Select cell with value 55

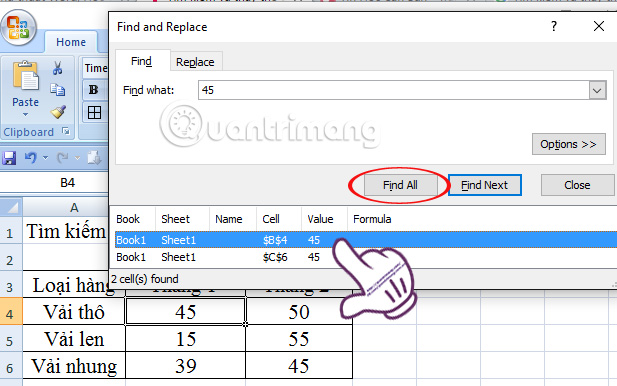(299, 339)
